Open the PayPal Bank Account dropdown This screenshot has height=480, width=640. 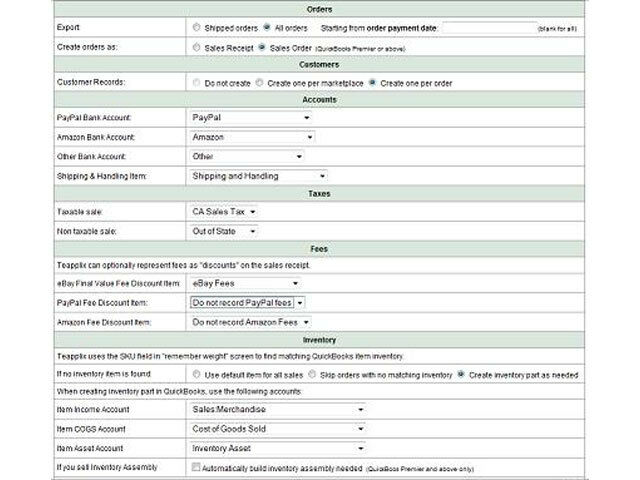(x=249, y=118)
